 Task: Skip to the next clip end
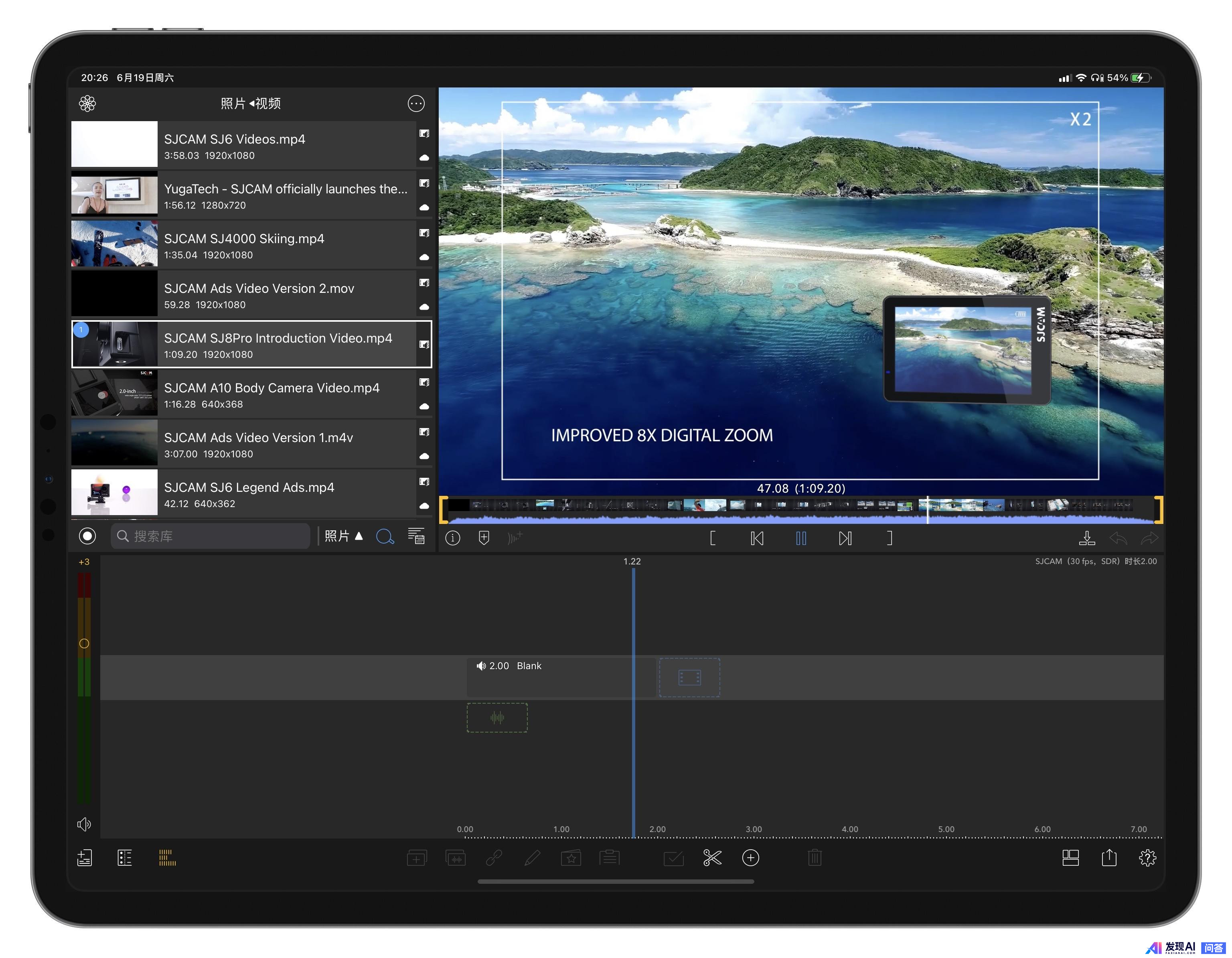point(845,538)
